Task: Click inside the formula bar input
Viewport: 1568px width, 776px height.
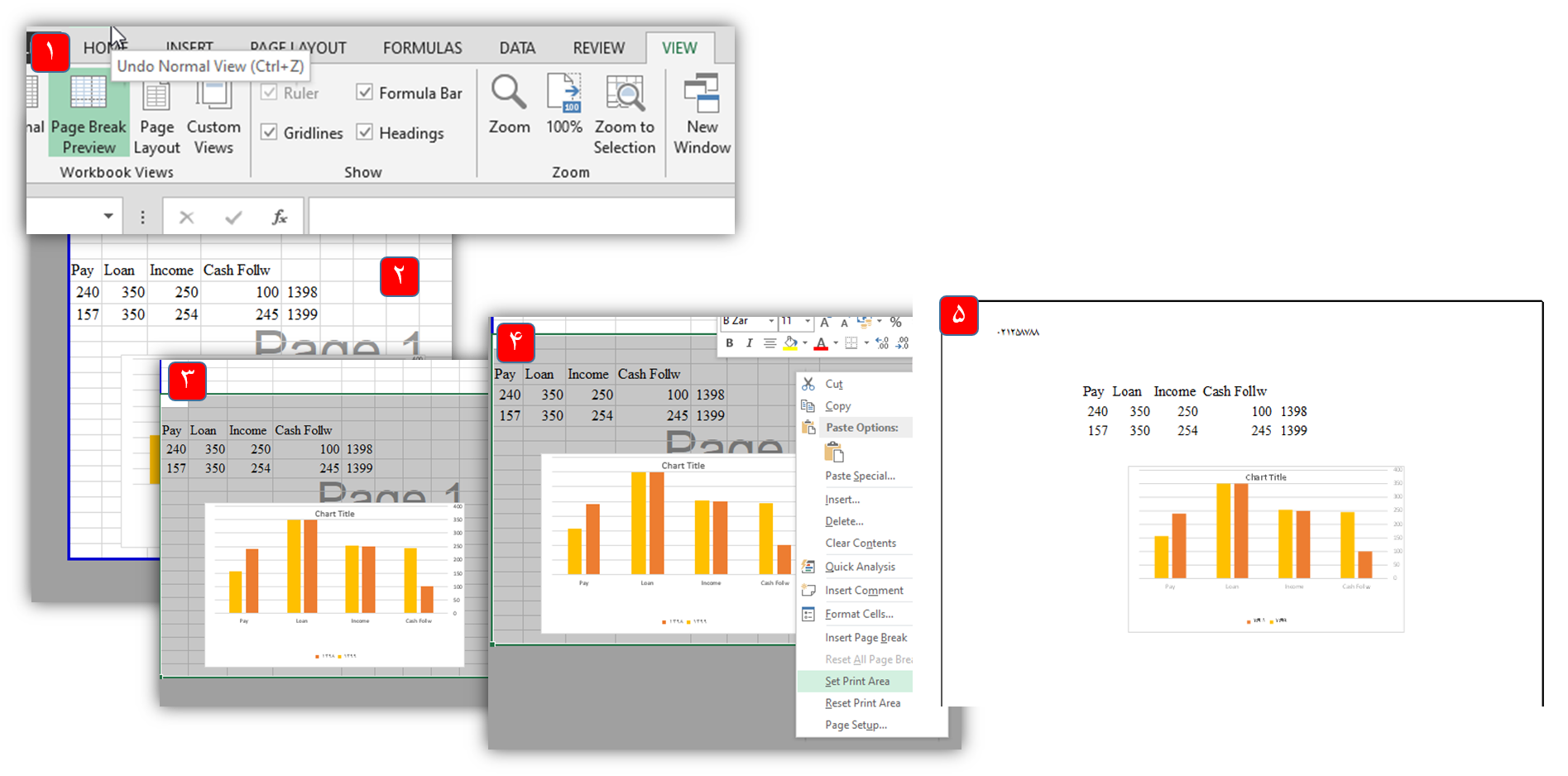Action: (521, 217)
